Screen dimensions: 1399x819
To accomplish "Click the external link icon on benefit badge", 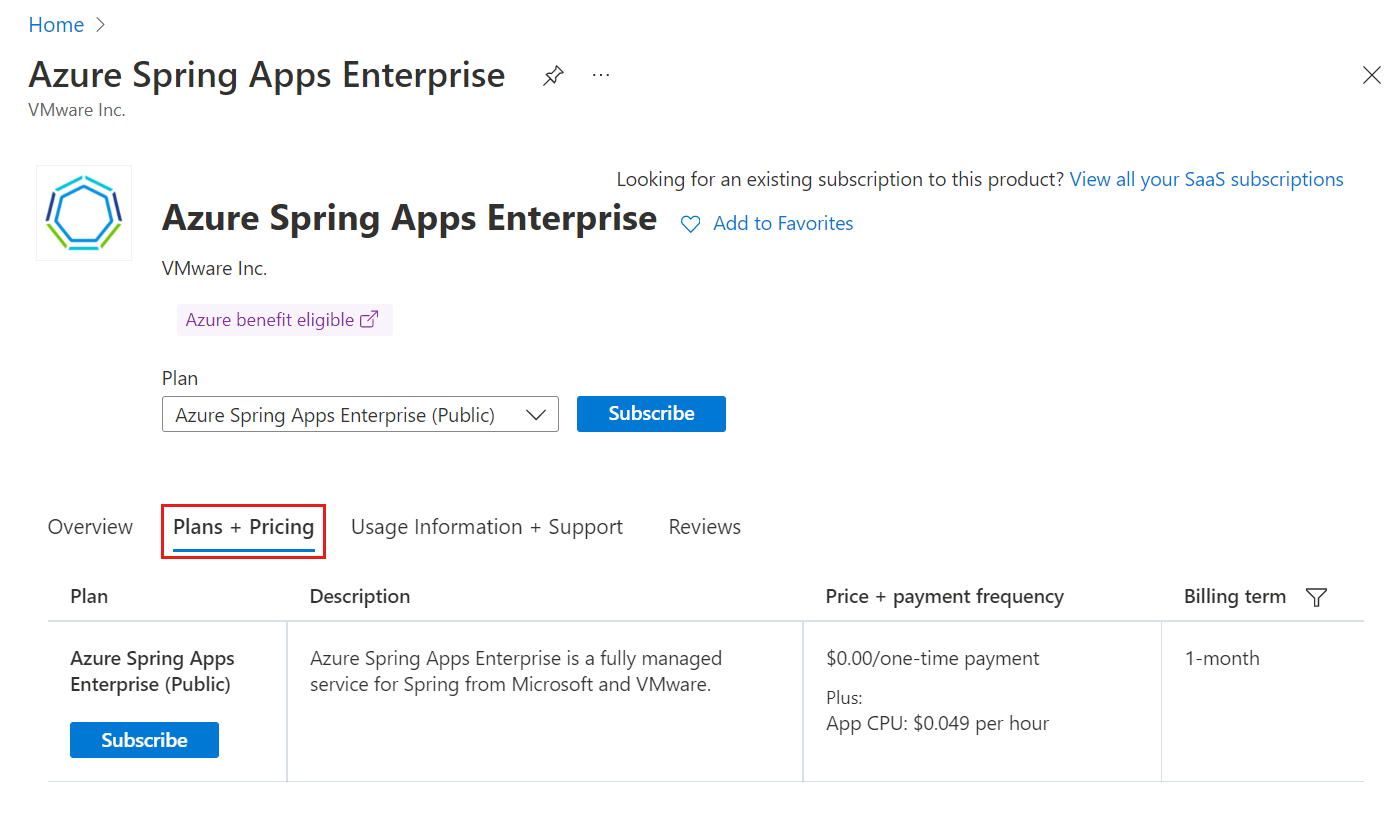I will (369, 320).
